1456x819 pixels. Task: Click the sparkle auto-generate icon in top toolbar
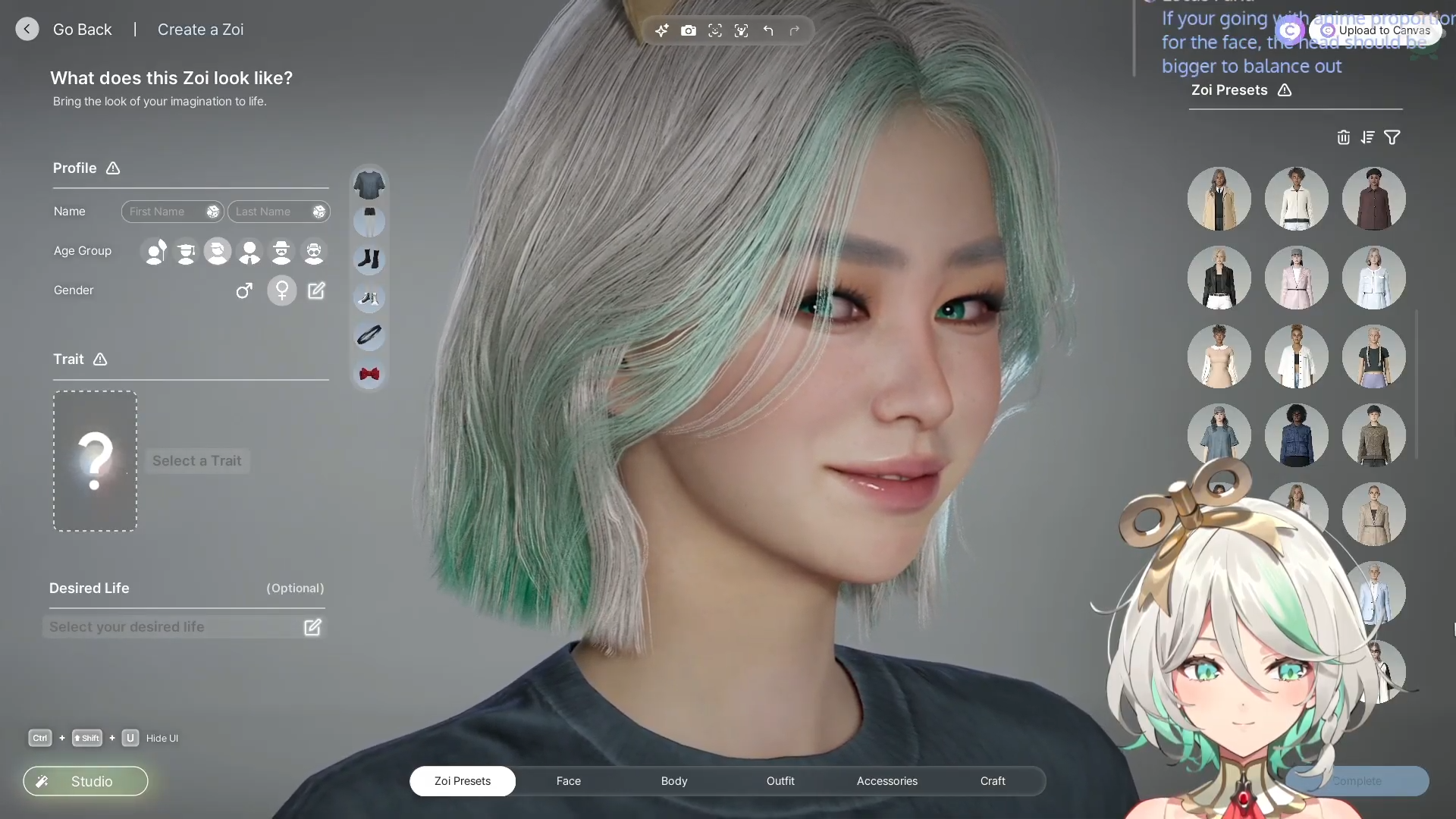coord(661,30)
